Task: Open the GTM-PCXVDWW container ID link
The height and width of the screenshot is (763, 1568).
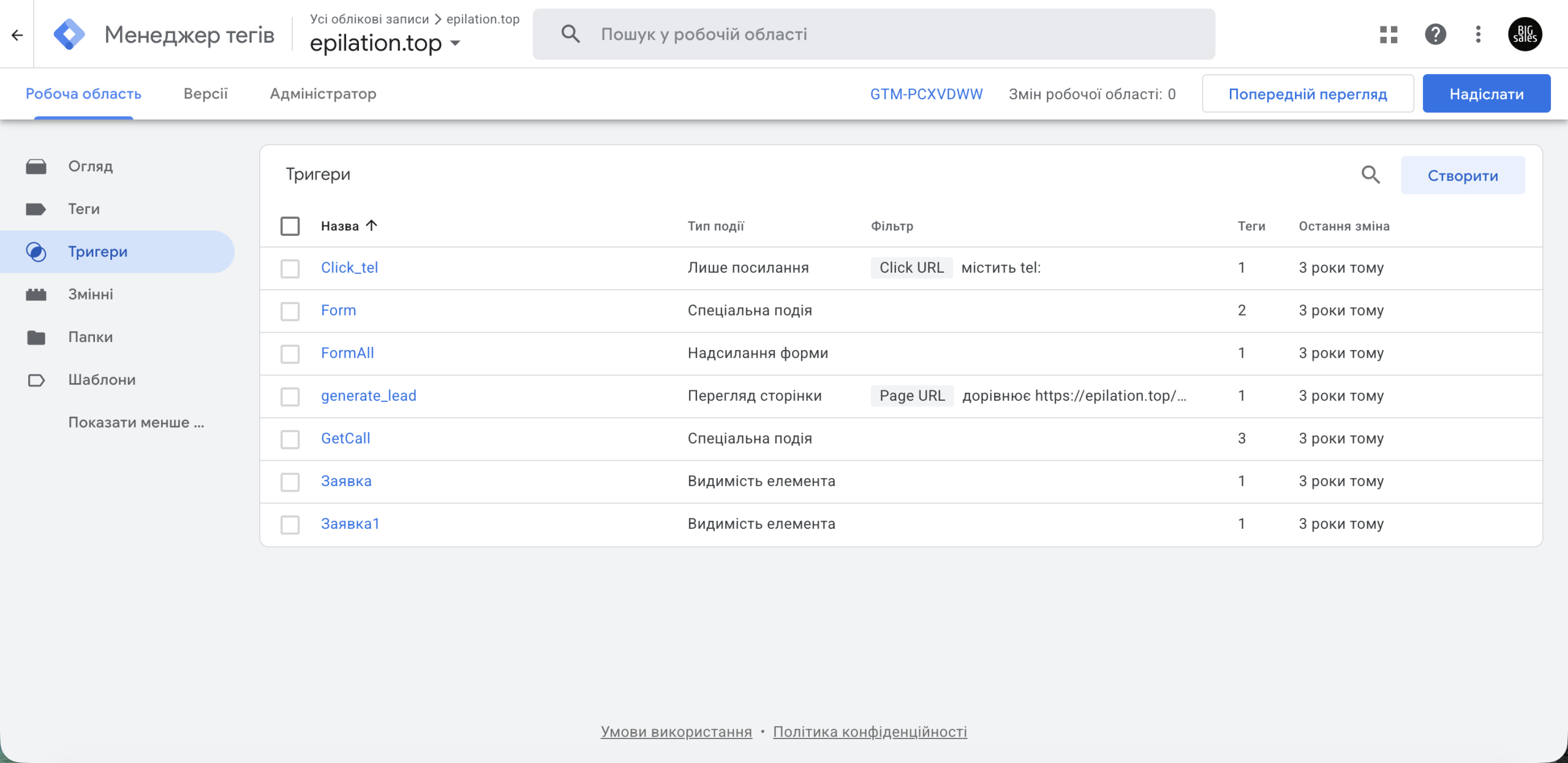Action: [926, 94]
